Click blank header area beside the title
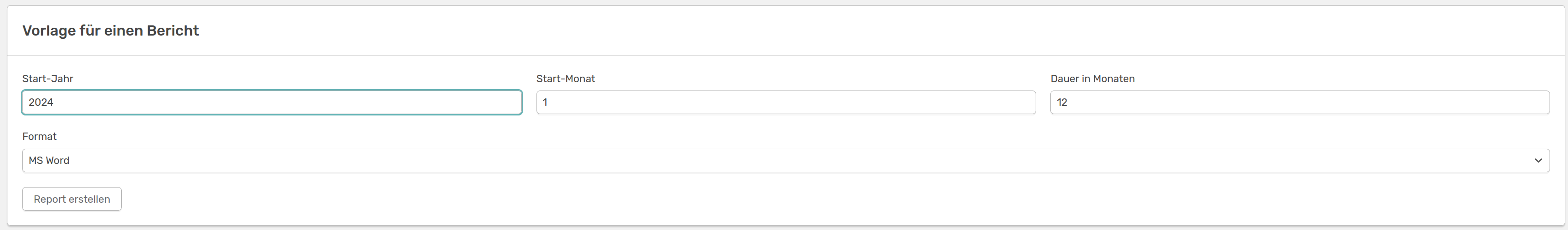Image resolution: width=1568 pixels, height=230 pixels. pyautogui.click(x=852, y=30)
